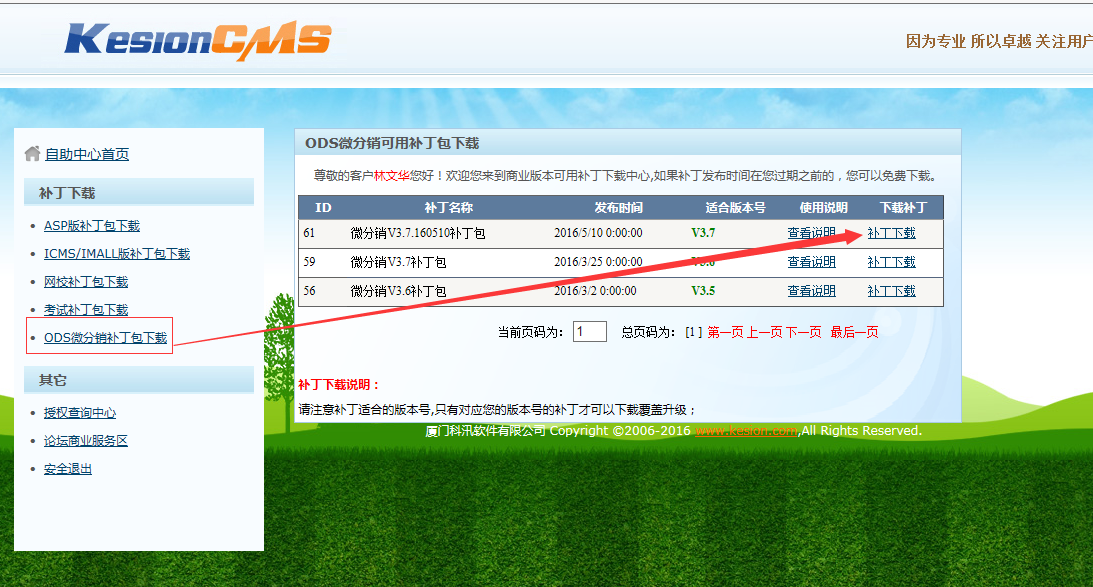The image size is (1093, 587).
Task: Click 下一页 pagination link
Action: 803,331
